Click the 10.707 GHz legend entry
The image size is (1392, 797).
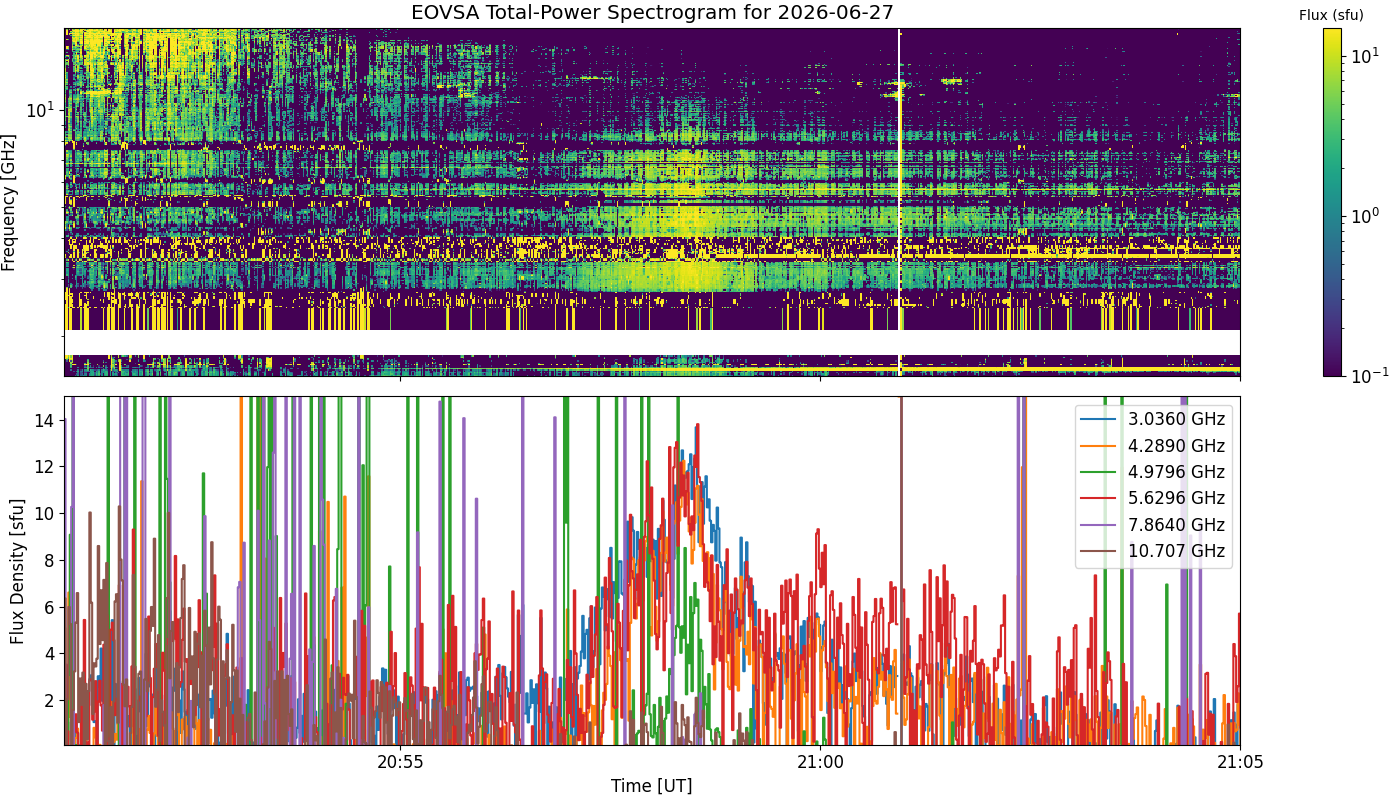(x=1153, y=550)
